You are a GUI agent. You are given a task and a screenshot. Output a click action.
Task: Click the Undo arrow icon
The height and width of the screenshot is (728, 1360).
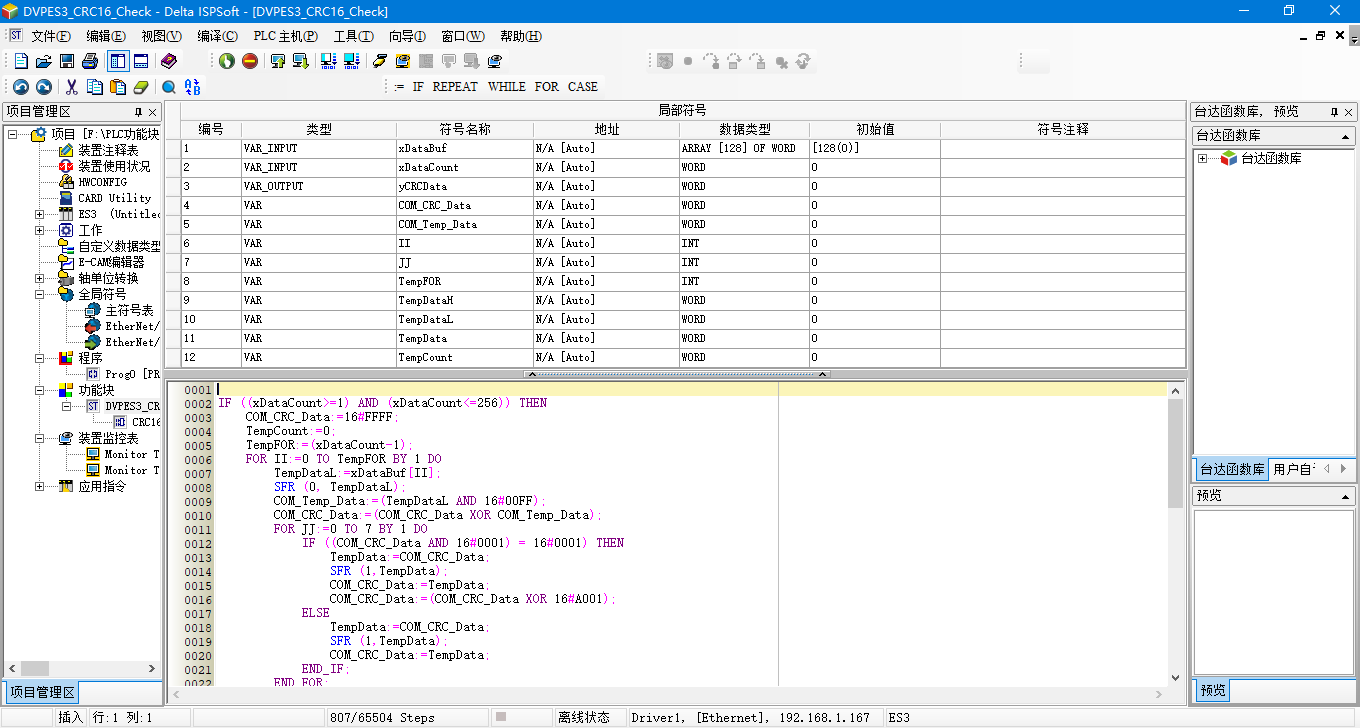(x=20, y=87)
